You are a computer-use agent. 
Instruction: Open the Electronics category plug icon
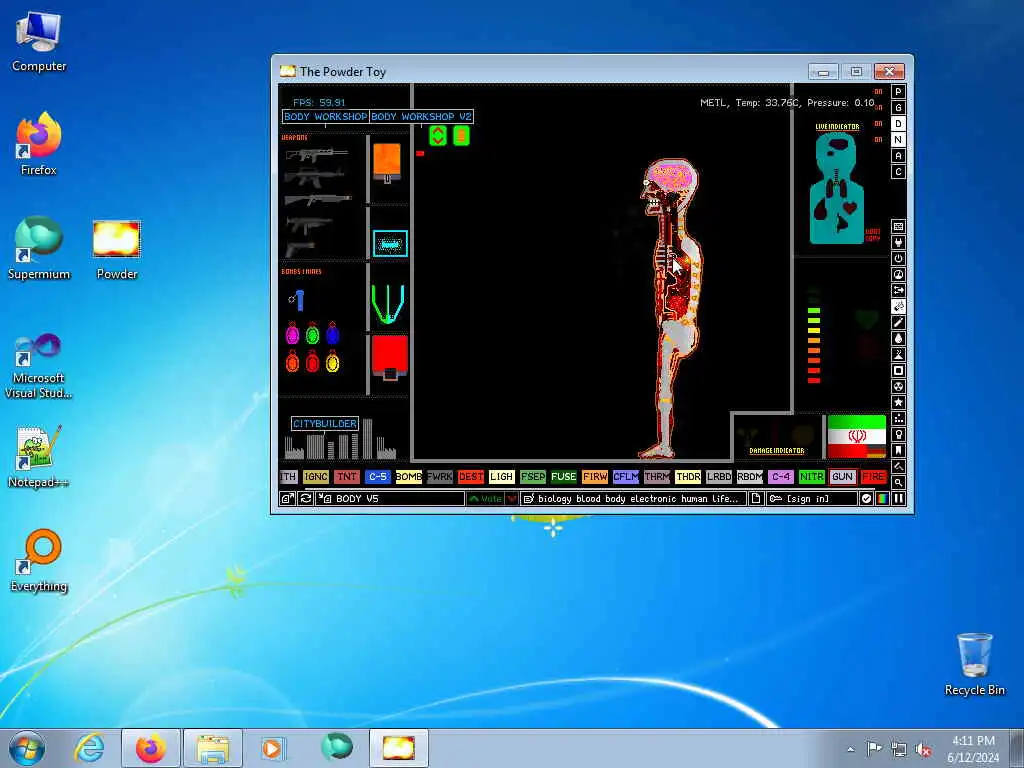[x=898, y=242]
